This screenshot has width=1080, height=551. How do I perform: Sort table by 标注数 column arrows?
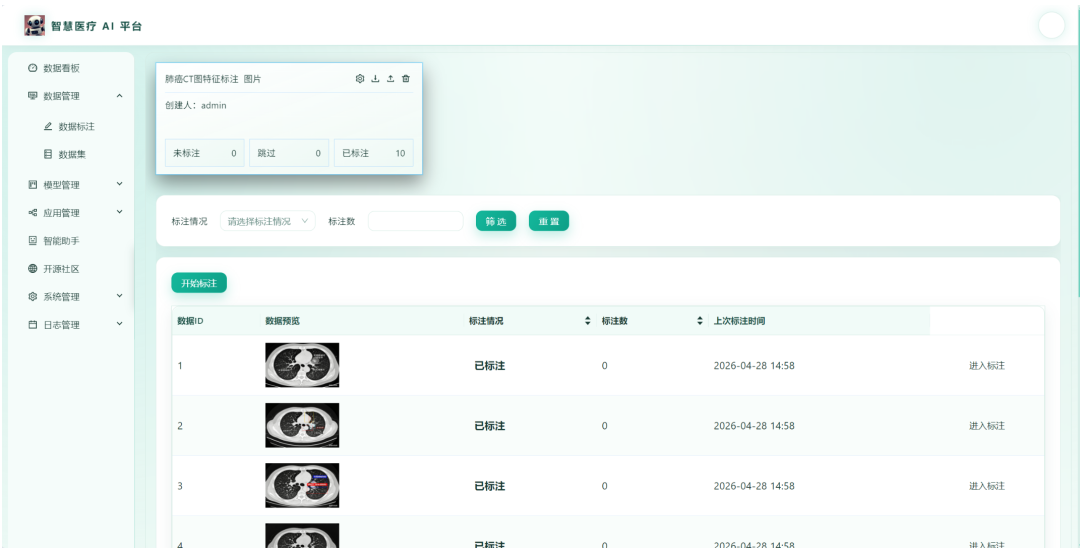tap(699, 321)
